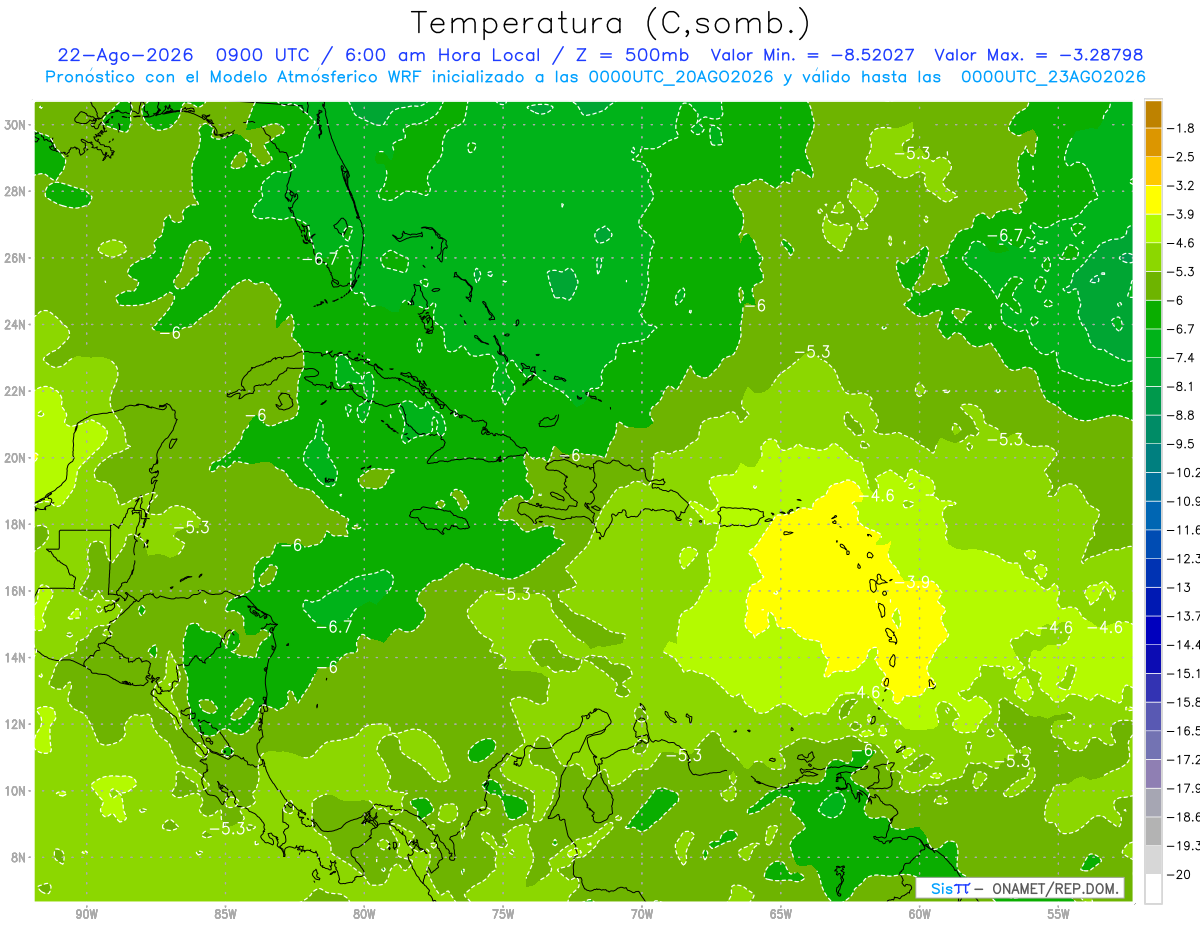Click the 70W longitude axis label
1200x927 pixels.
click(x=642, y=914)
